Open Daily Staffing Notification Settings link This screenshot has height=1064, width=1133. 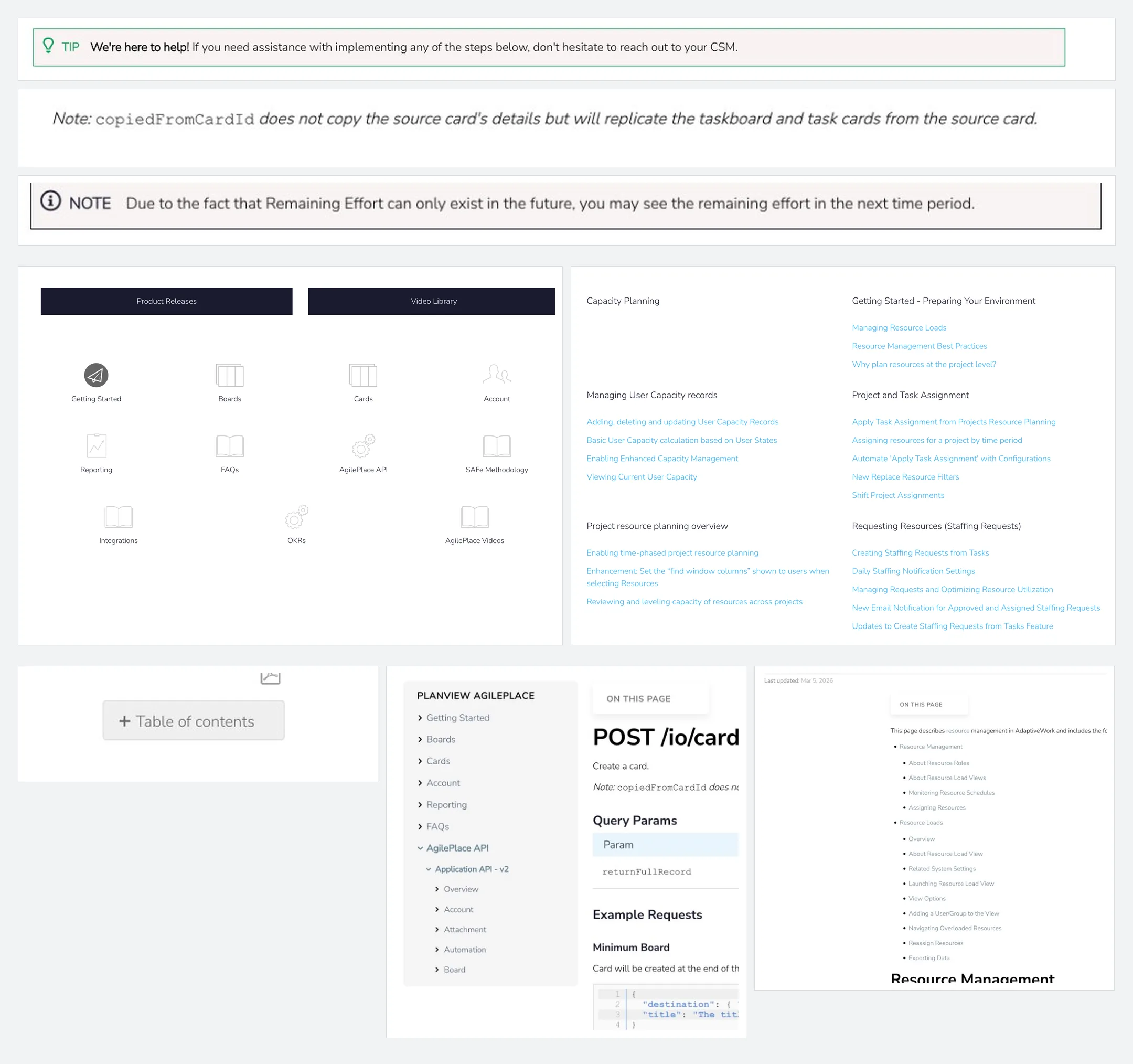913,570
